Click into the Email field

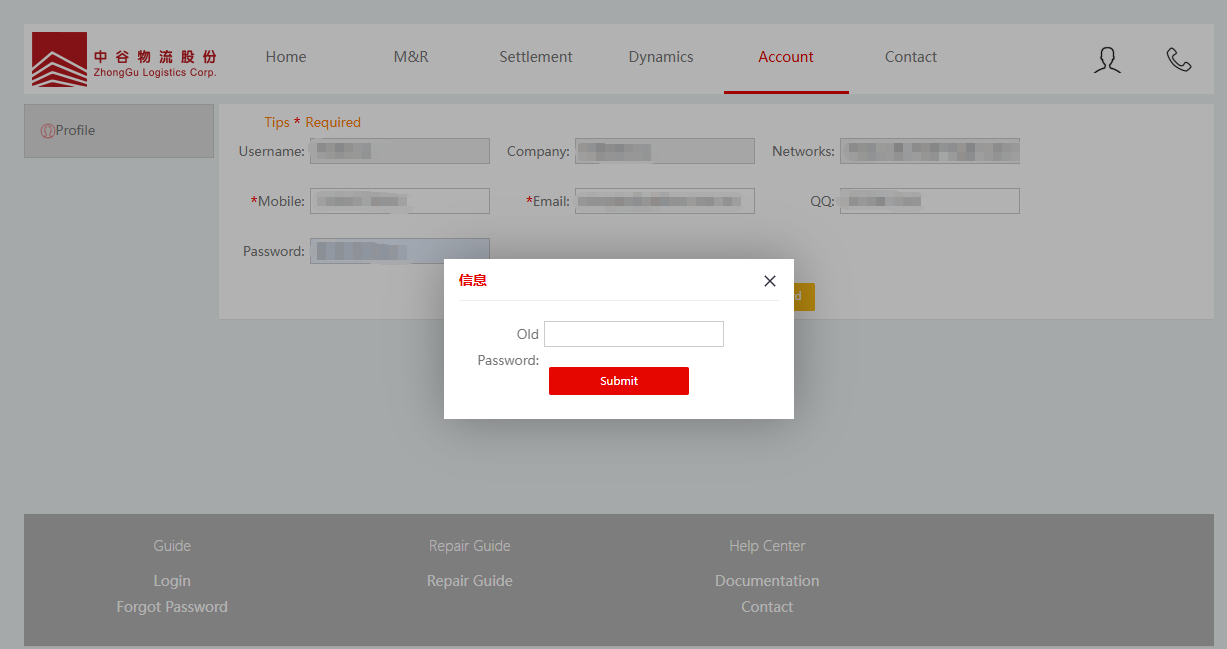click(665, 201)
